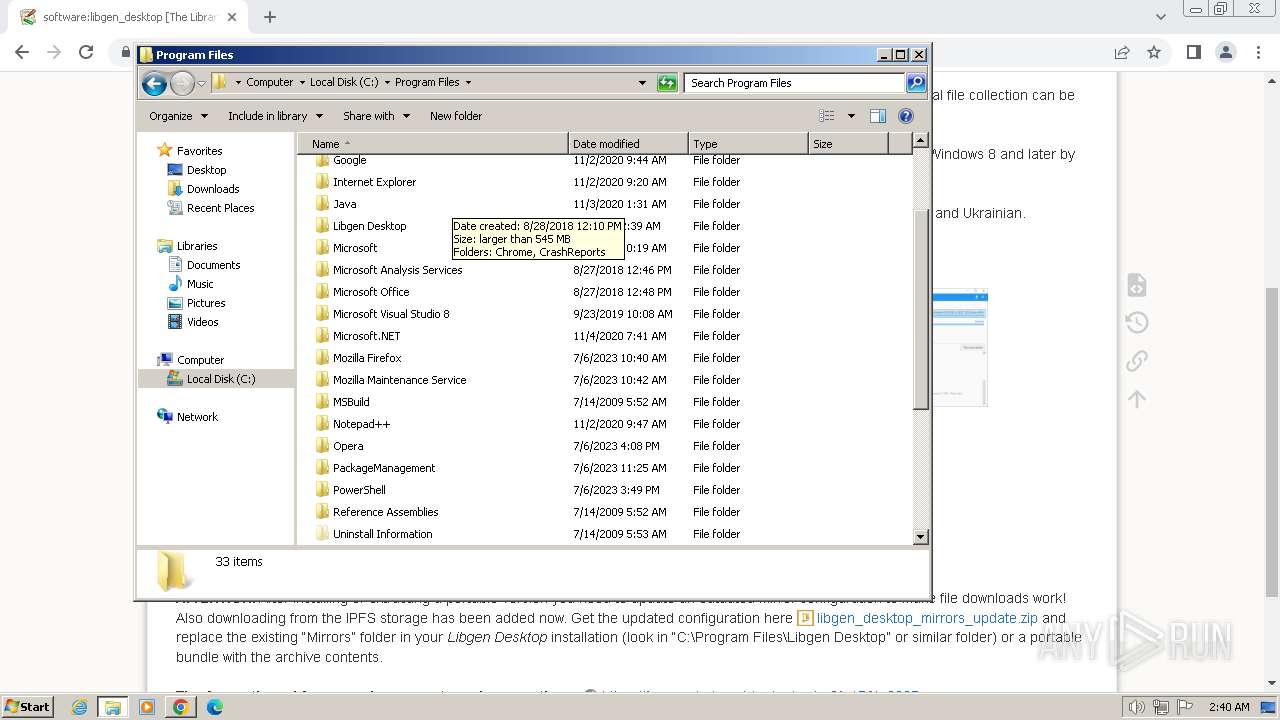Image resolution: width=1280 pixels, height=720 pixels.
Task: Sort by Type column header
Action: click(748, 144)
